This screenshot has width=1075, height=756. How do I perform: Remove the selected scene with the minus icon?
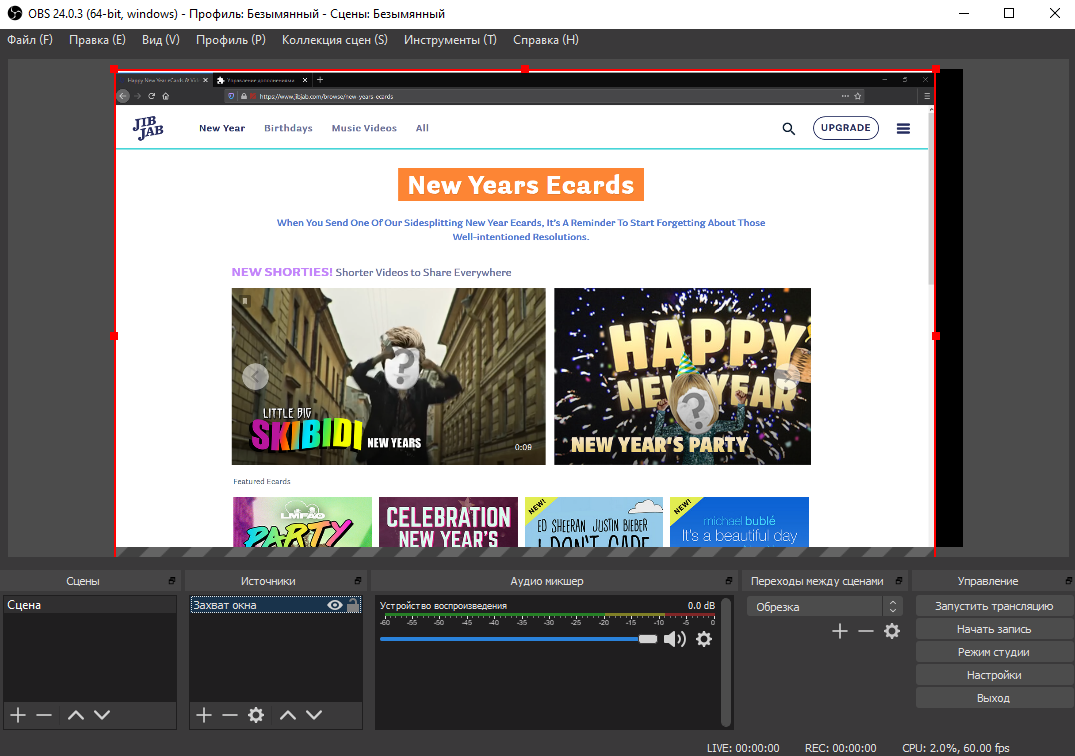click(44, 715)
